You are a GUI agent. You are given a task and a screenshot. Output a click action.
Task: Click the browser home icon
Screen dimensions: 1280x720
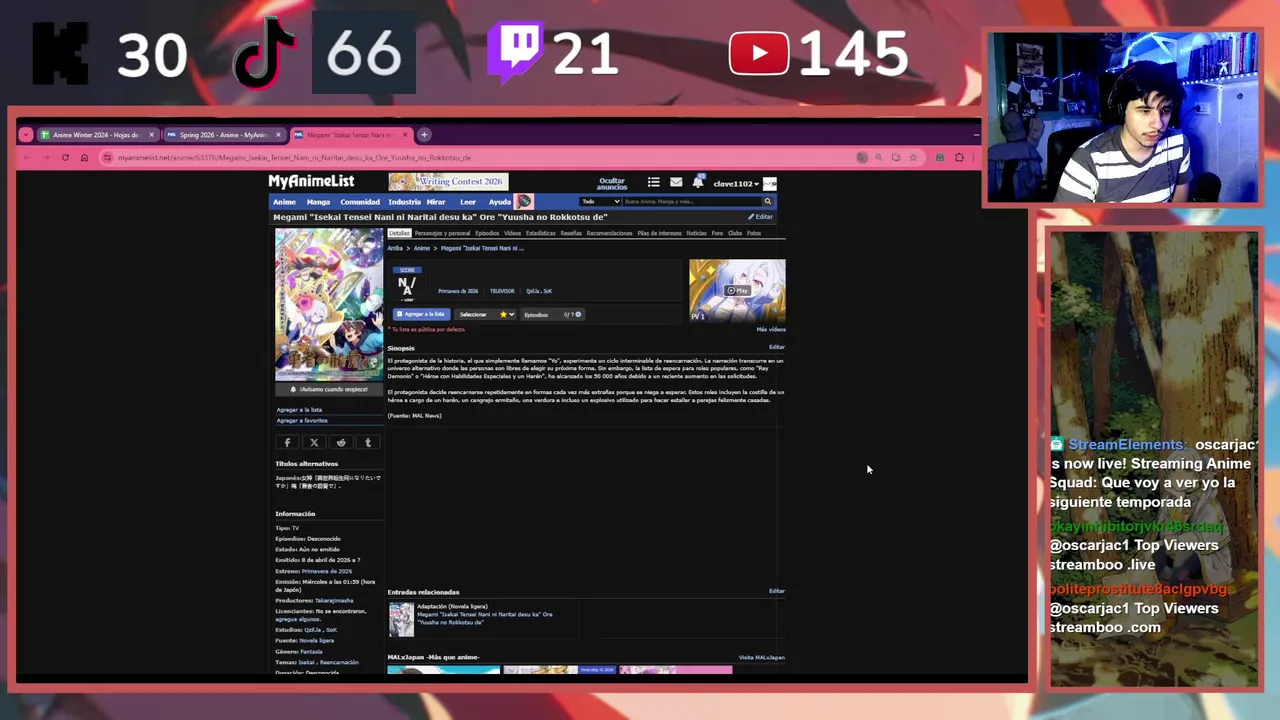(x=84, y=157)
